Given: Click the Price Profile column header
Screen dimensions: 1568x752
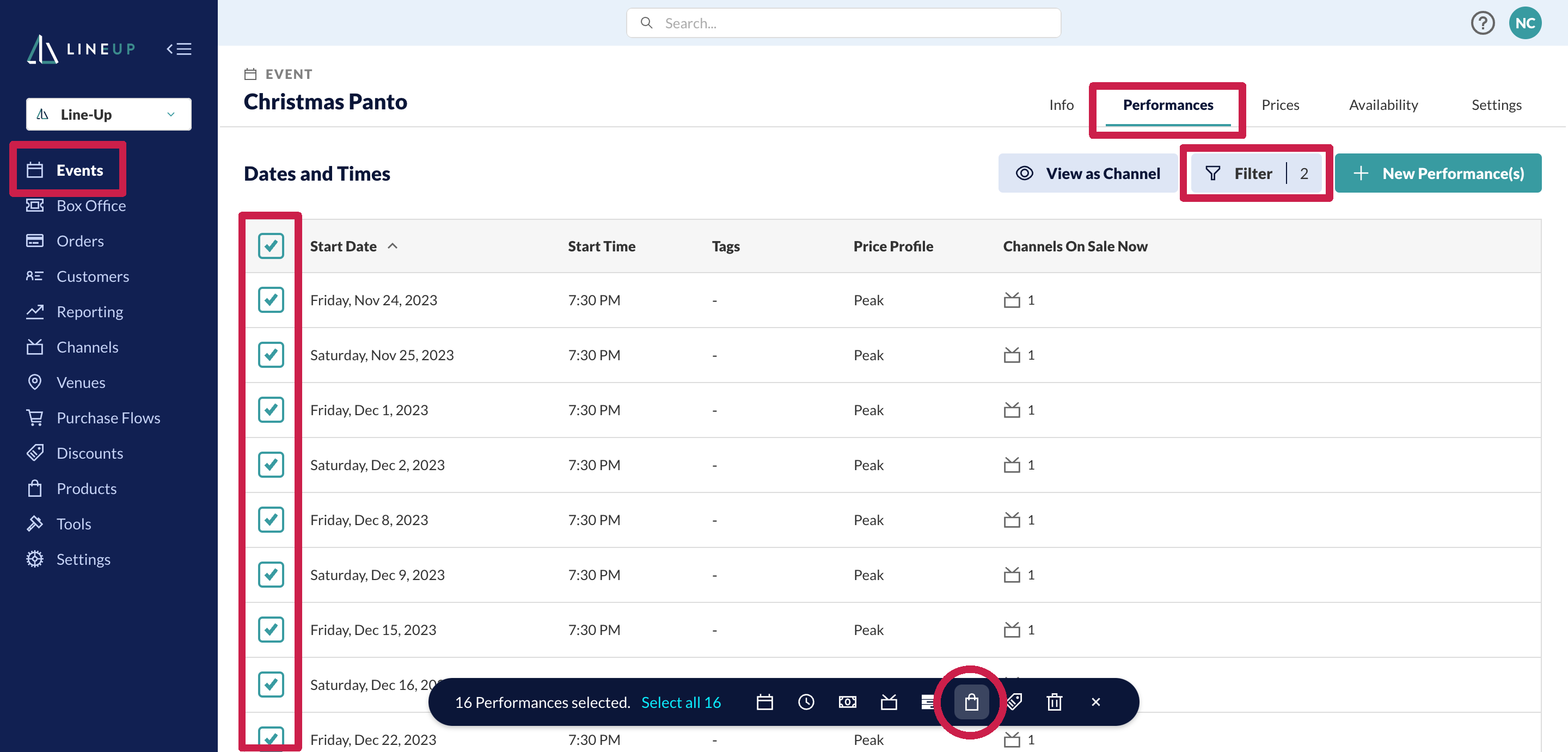Looking at the screenshot, I should tap(893, 246).
